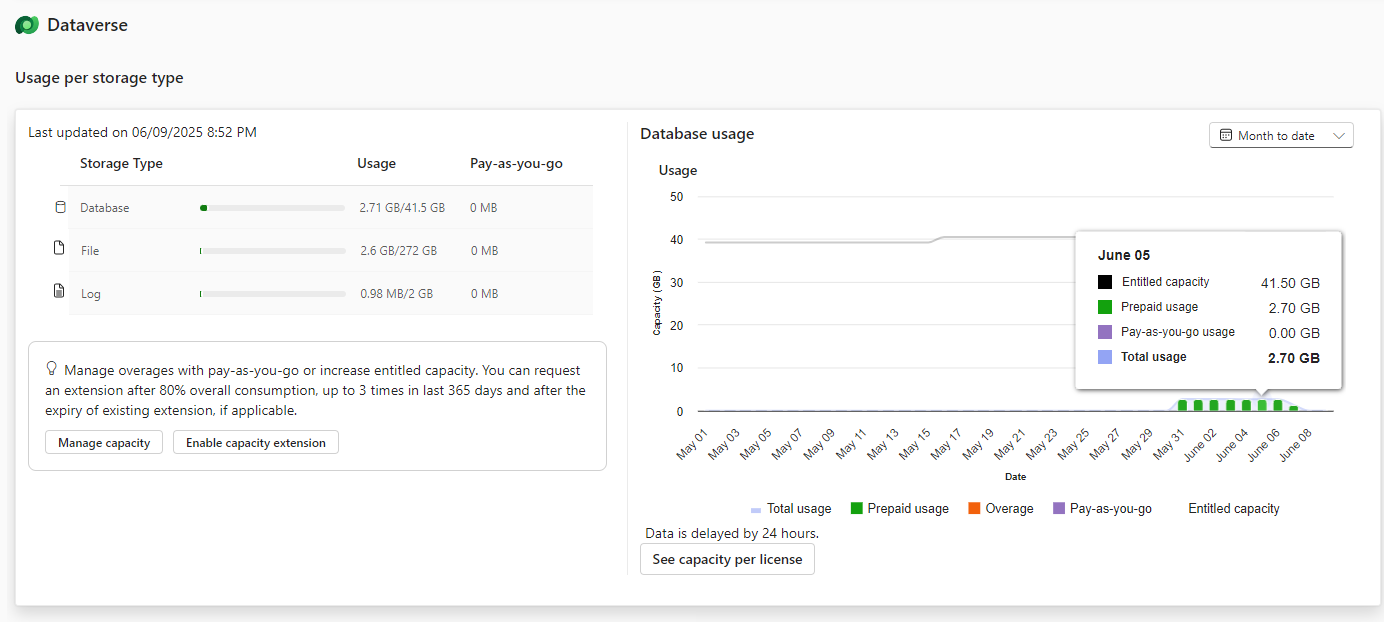Image resolution: width=1384 pixels, height=622 pixels.
Task: Click the 0 MB value in File row
Action: (484, 251)
